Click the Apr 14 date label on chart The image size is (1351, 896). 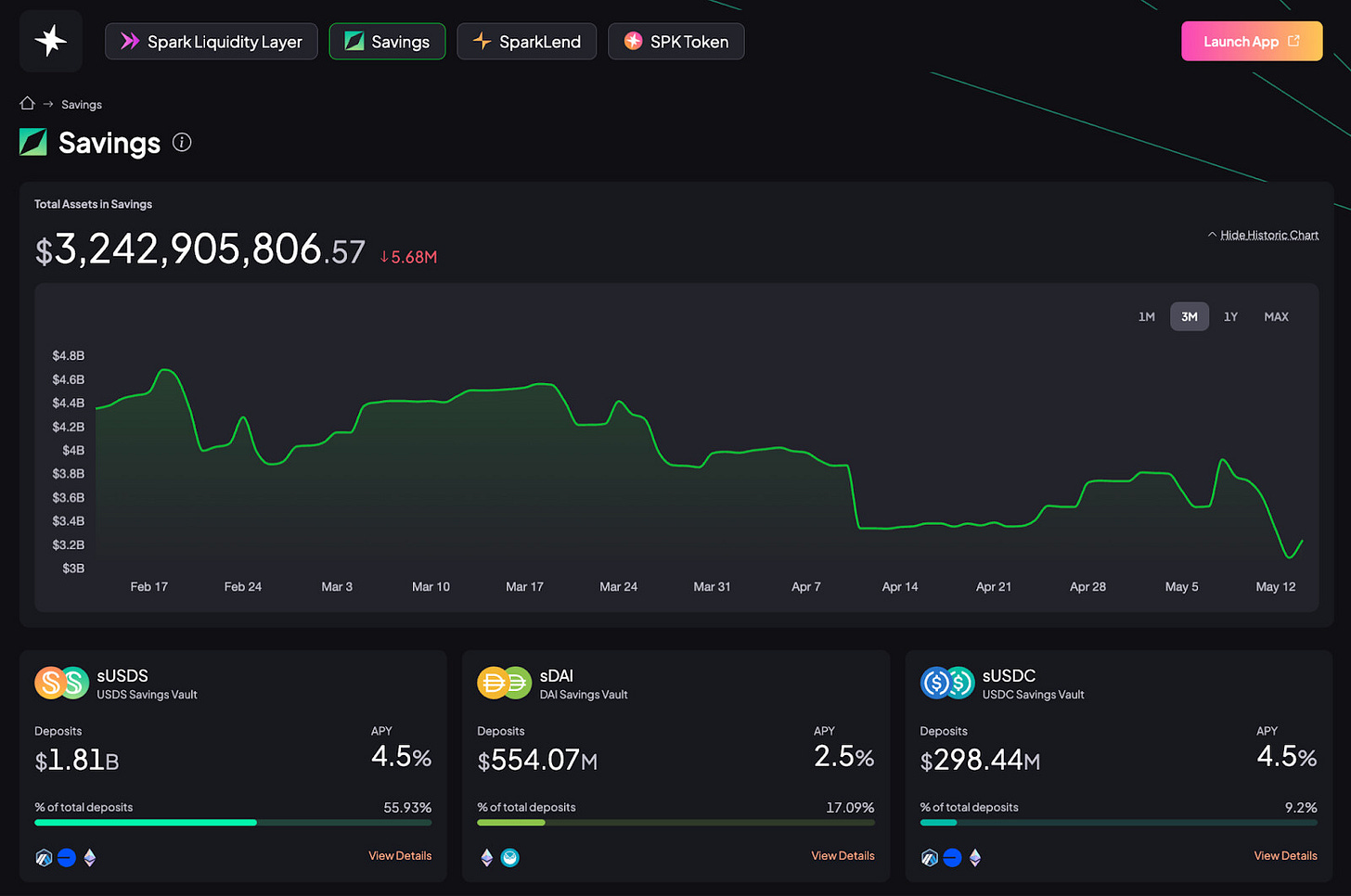click(900, 587)
